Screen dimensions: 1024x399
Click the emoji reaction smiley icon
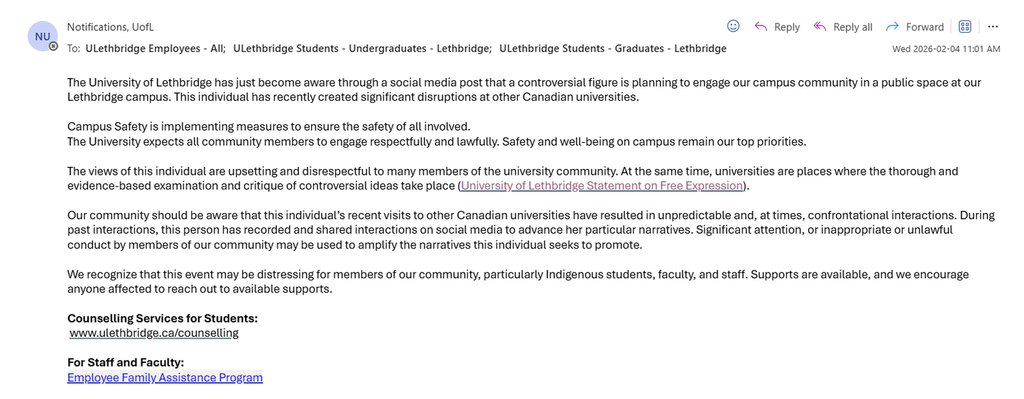point(733,26)
